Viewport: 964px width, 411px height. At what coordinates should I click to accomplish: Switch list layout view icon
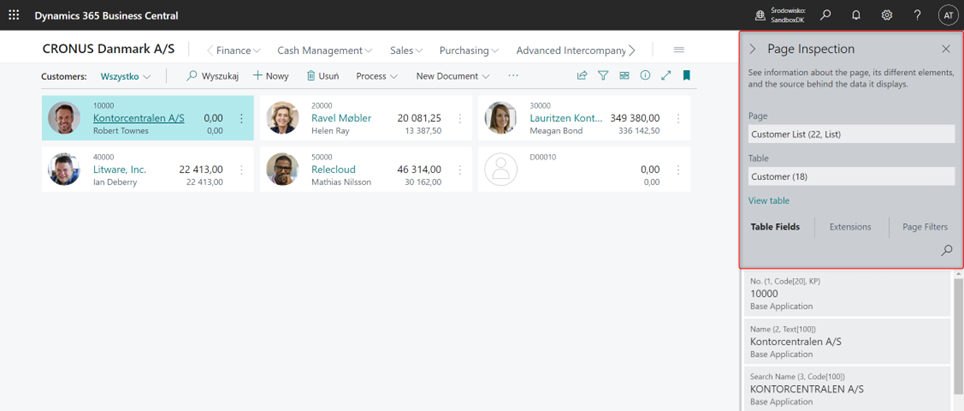pos(624,76)
